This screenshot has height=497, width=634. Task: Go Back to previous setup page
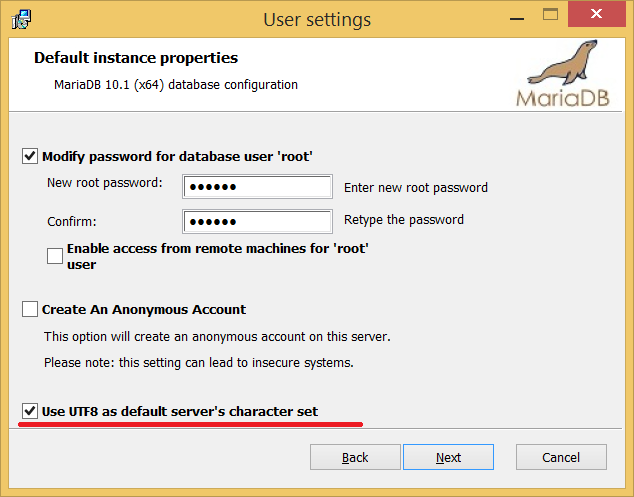coord(355,457)
